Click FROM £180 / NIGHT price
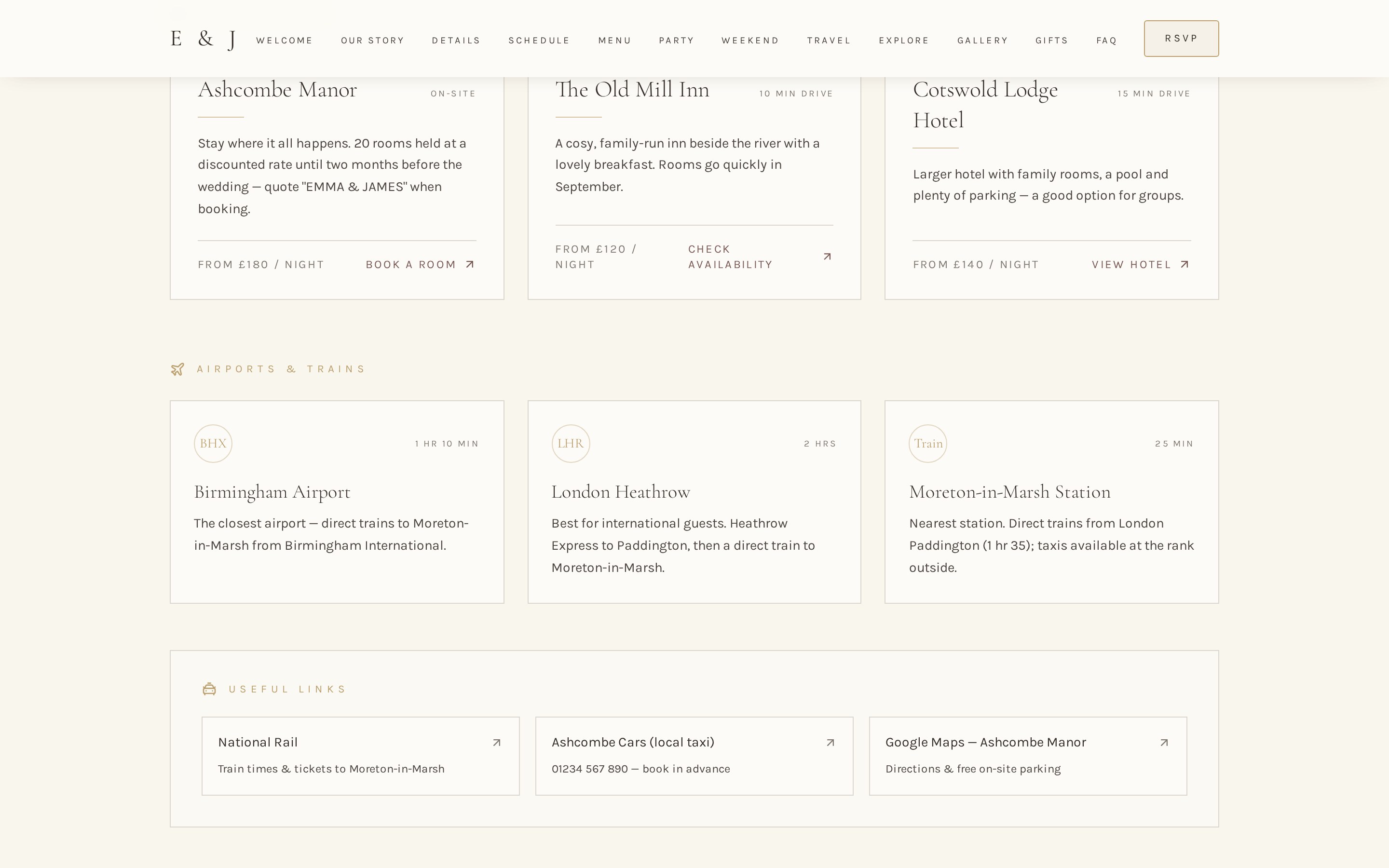This screenshot has width=1389, height=868. tap(261, 265)
